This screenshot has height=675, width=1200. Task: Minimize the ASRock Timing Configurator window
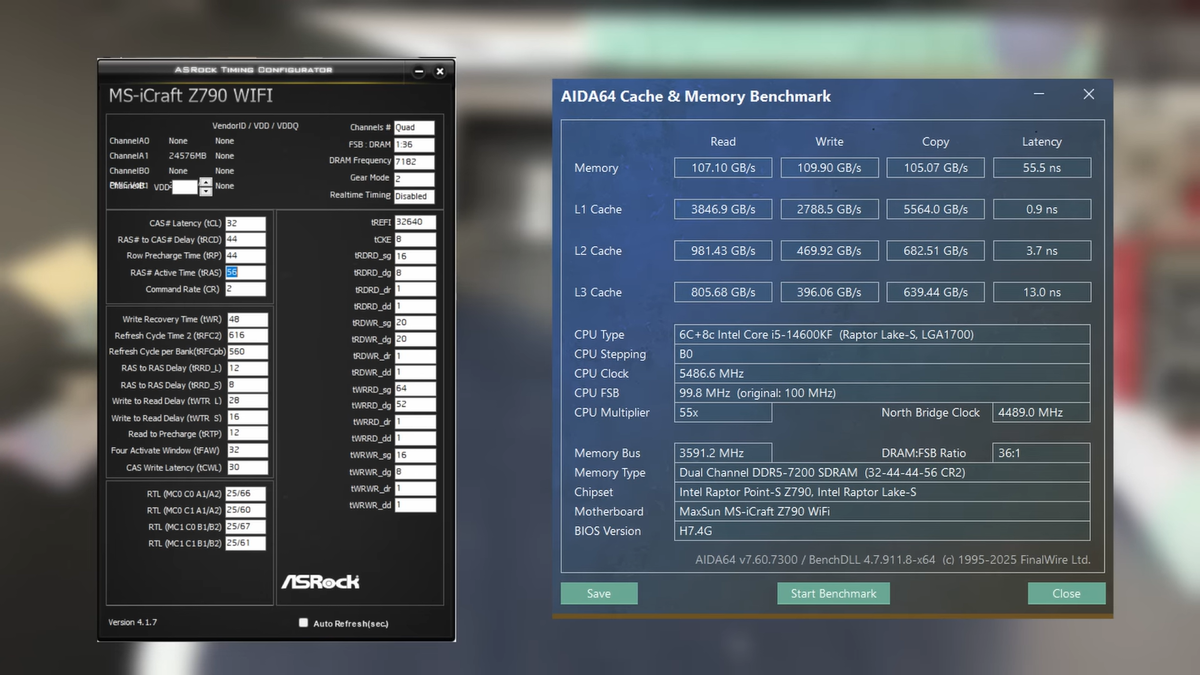pos(420,71)
